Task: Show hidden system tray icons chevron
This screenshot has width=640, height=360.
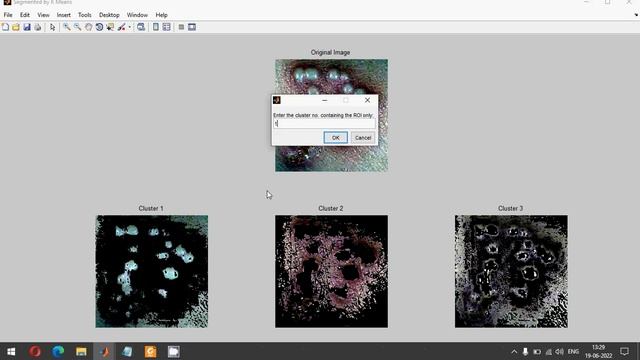Action: [x=514, y=351]
